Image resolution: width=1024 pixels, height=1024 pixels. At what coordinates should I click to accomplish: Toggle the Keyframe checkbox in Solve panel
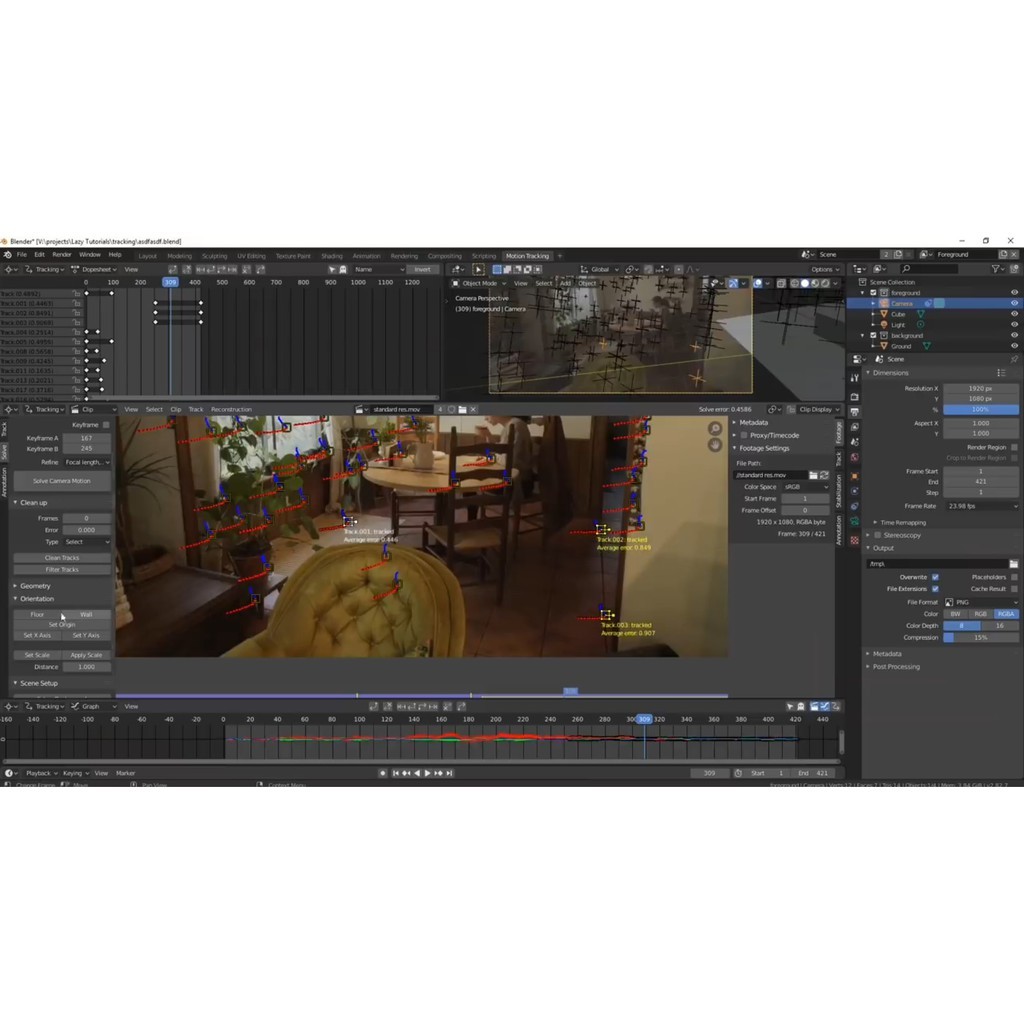pos(106,425)
